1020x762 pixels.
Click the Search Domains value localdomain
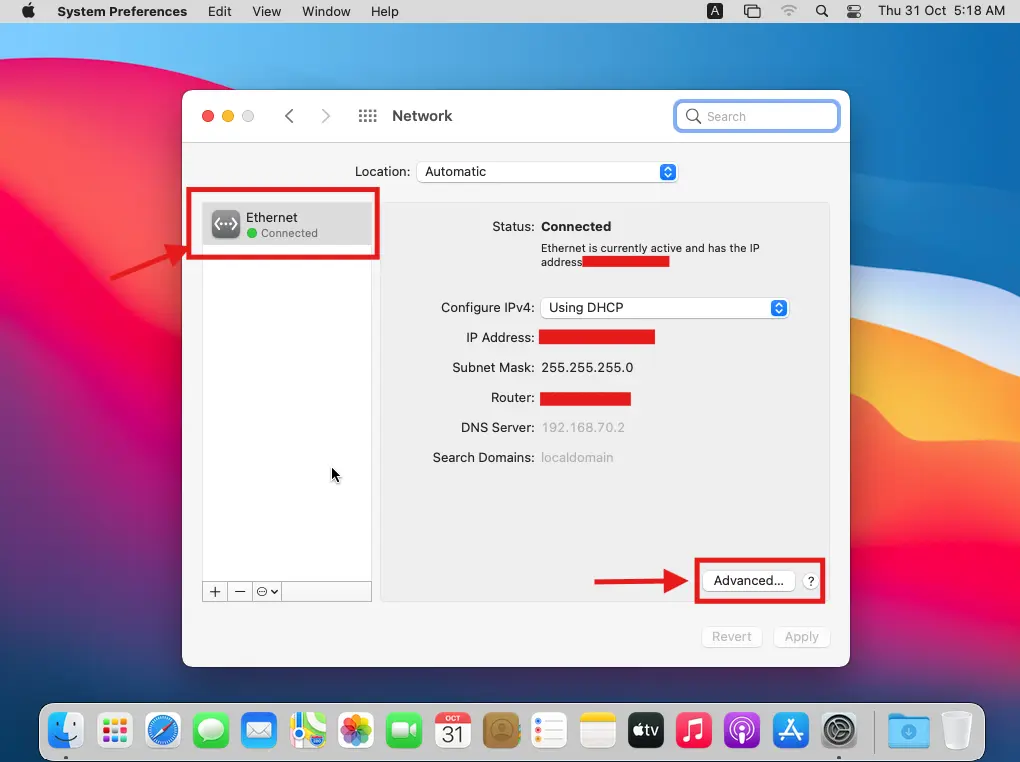pos(577,457)
